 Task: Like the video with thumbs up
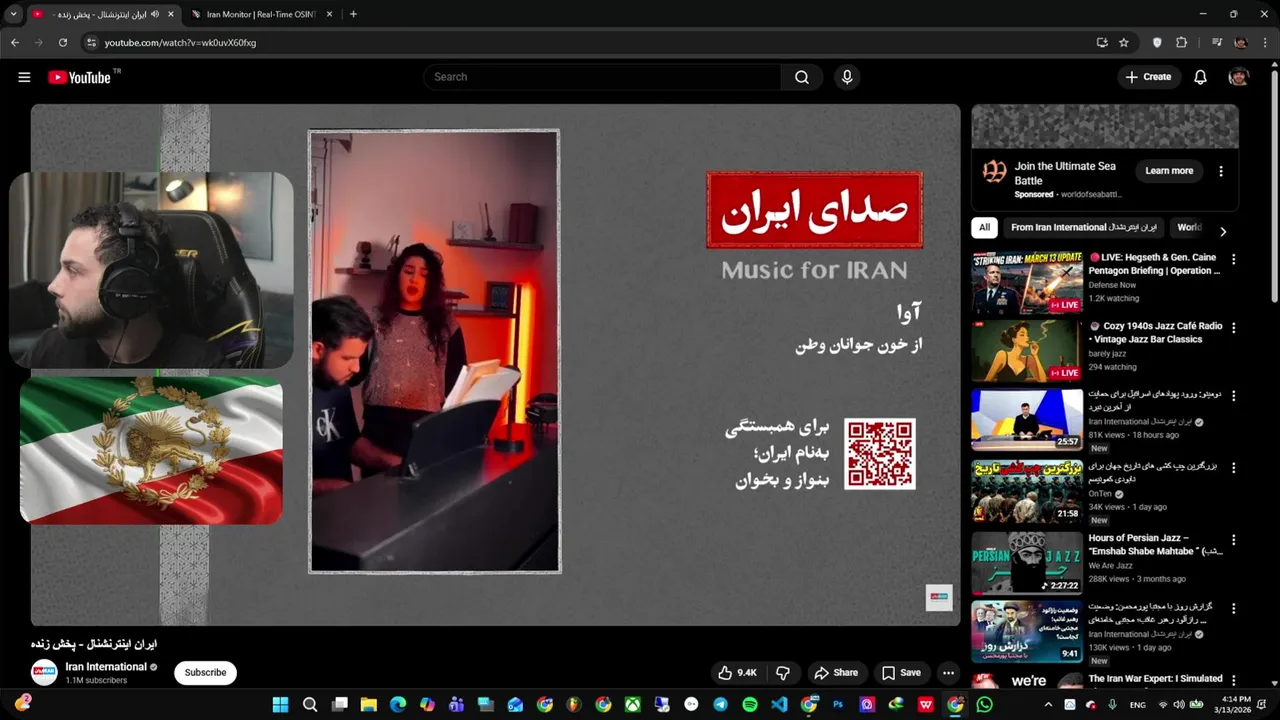coord(737,673)
